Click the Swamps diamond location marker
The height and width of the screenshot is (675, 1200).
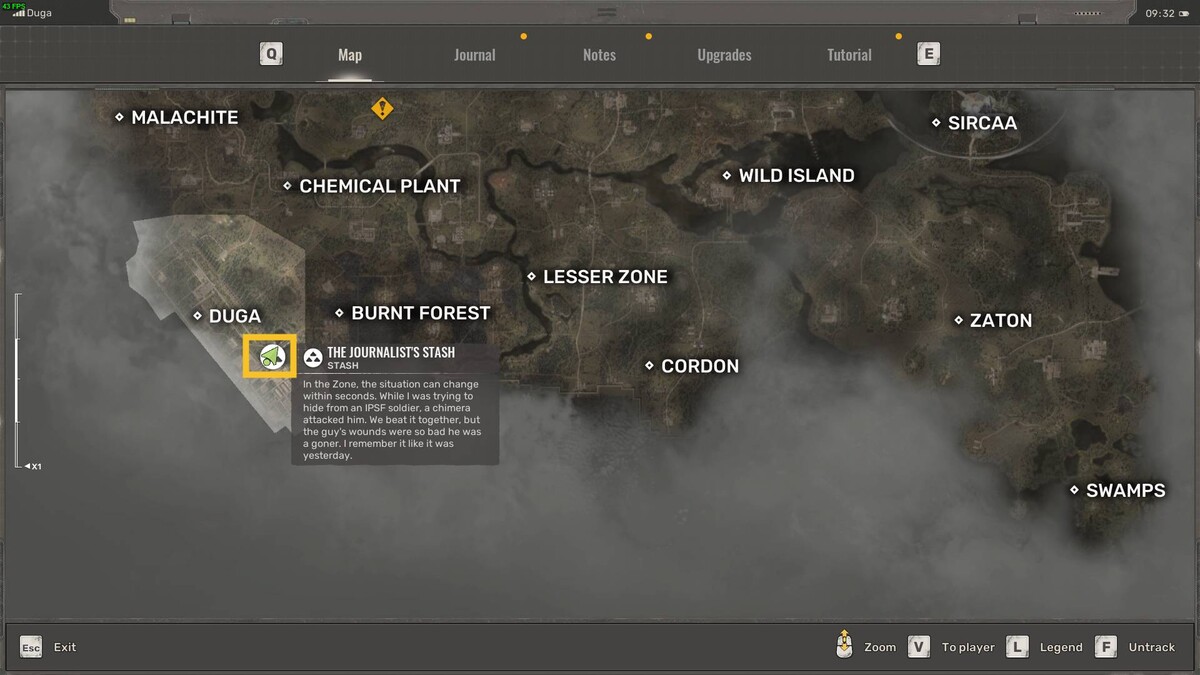pos(1074,490)
